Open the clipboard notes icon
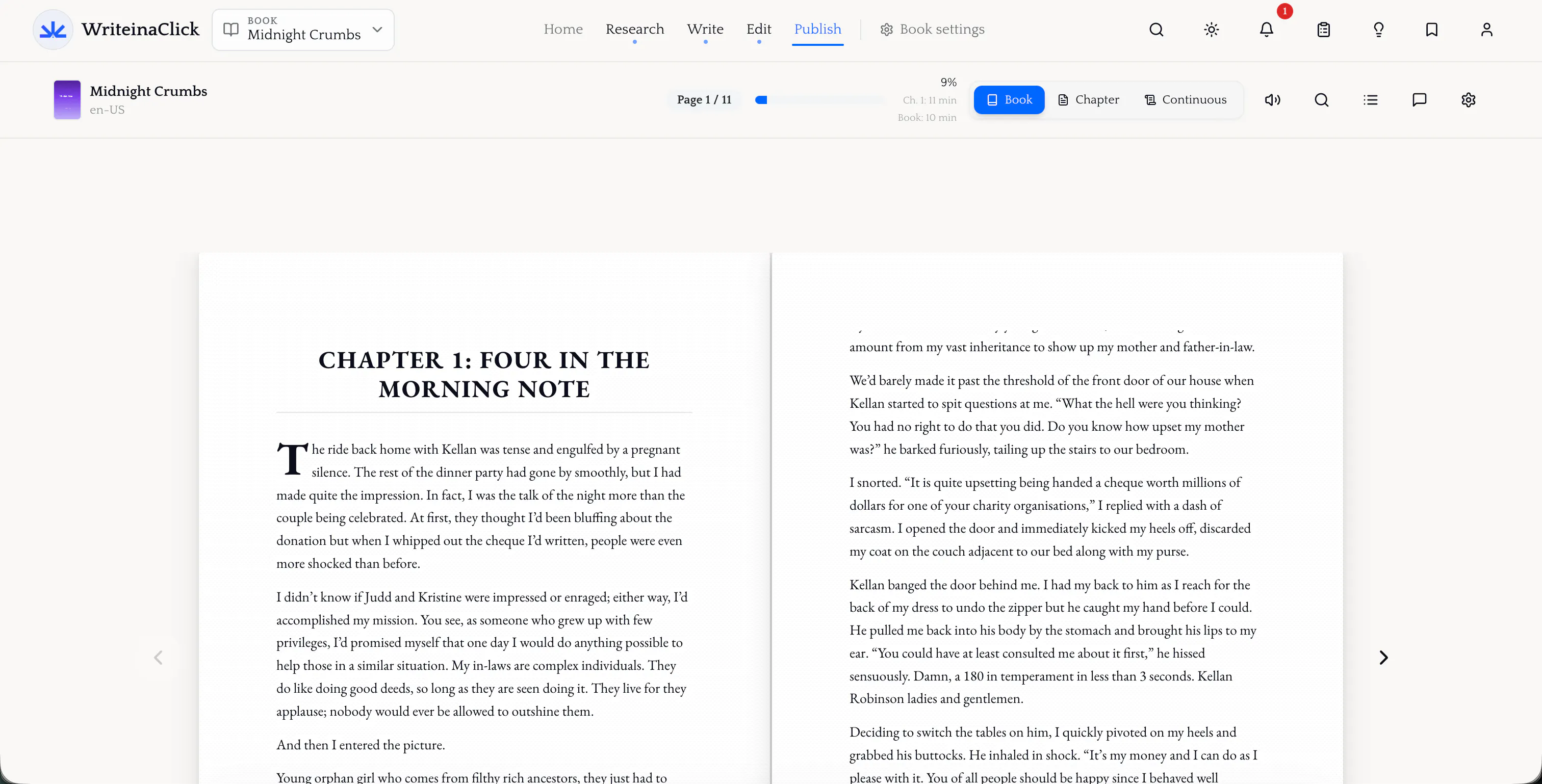 tap(1324, 30)
